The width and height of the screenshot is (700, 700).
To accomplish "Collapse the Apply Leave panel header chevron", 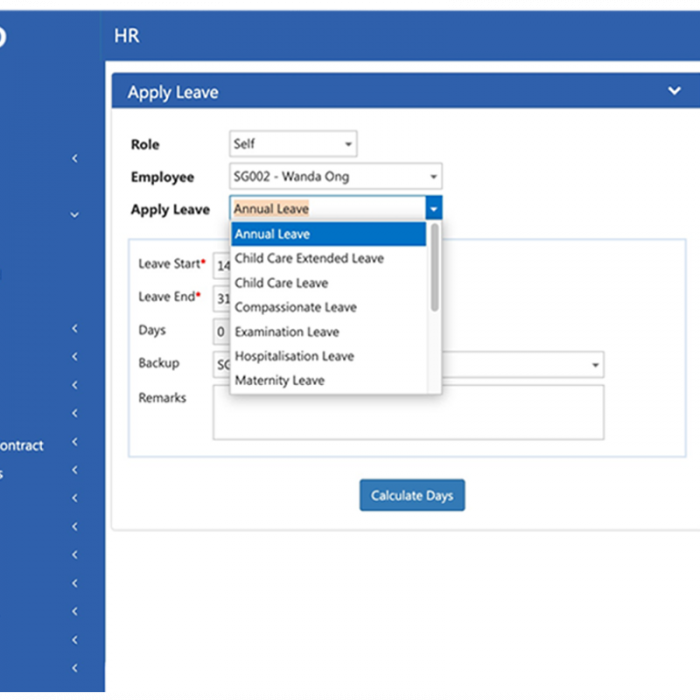I will click(674, 91).
